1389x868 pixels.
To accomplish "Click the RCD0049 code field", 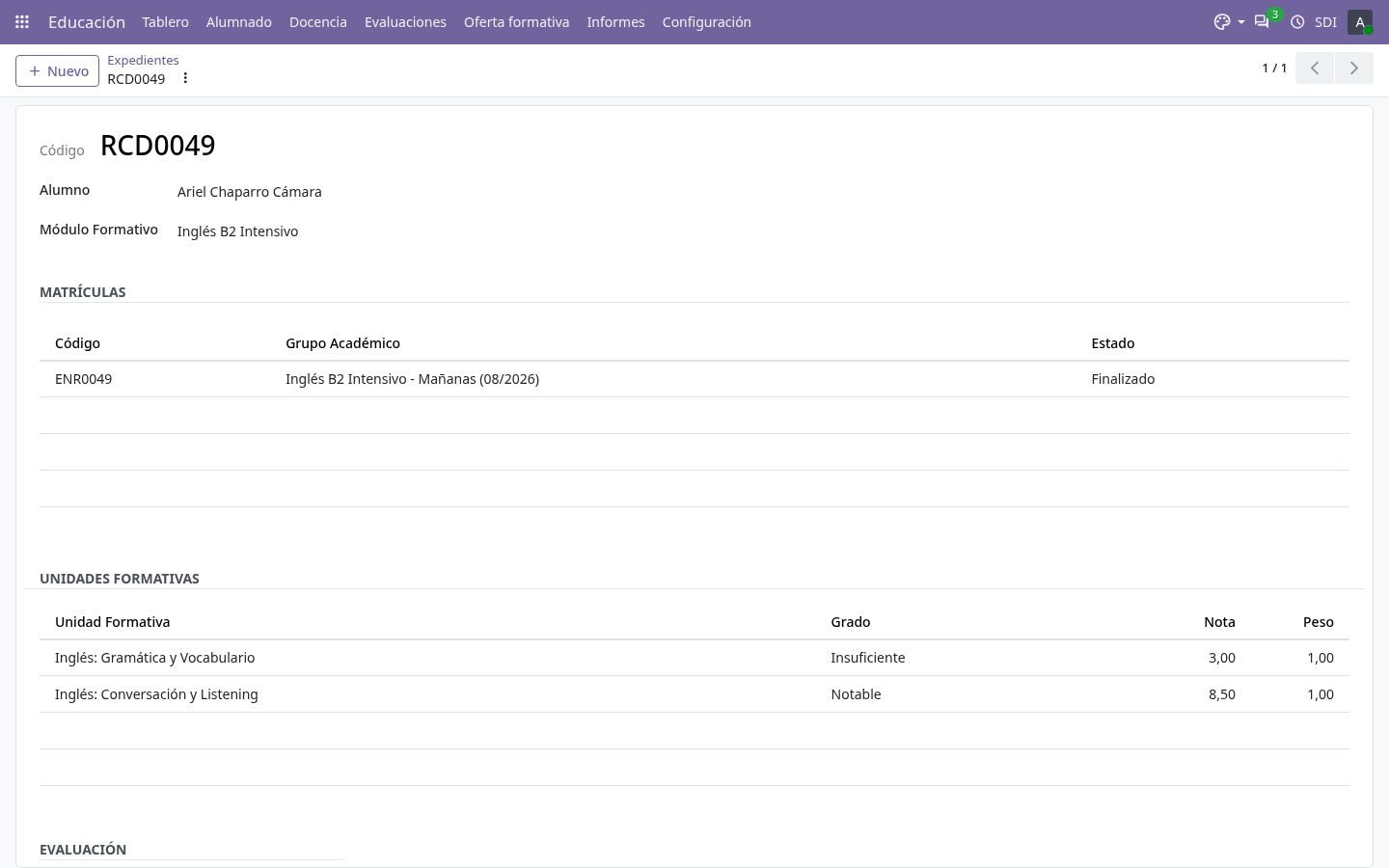I will click(158, 145).
